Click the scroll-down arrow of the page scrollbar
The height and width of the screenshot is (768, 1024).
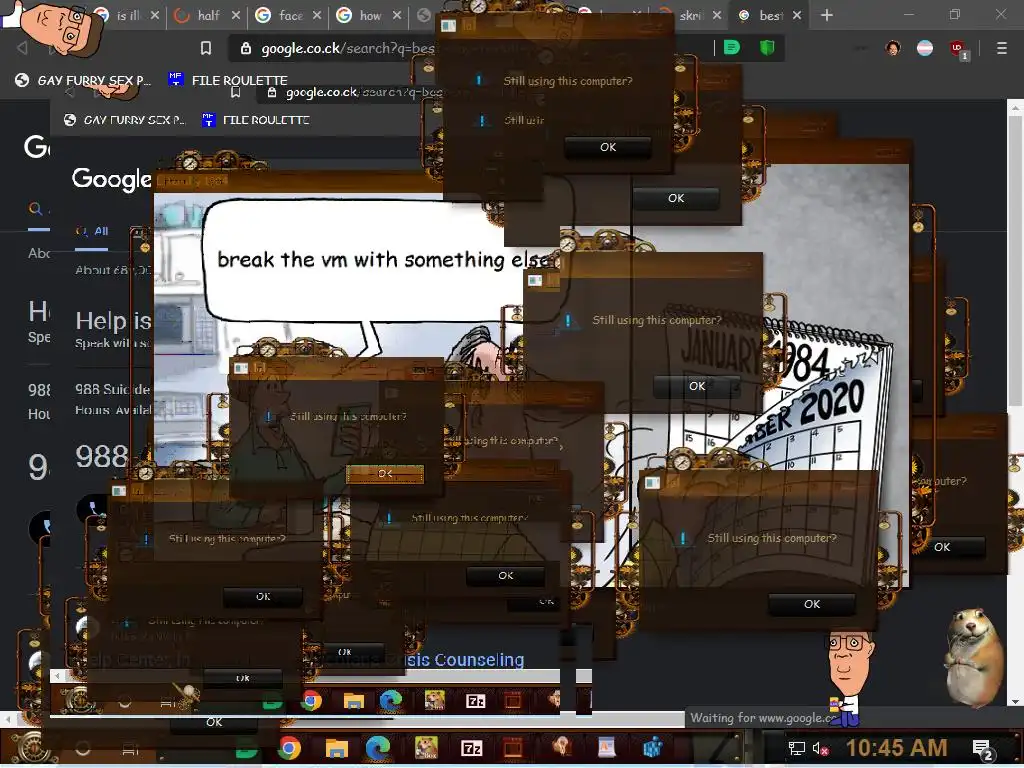(1016, 702)
